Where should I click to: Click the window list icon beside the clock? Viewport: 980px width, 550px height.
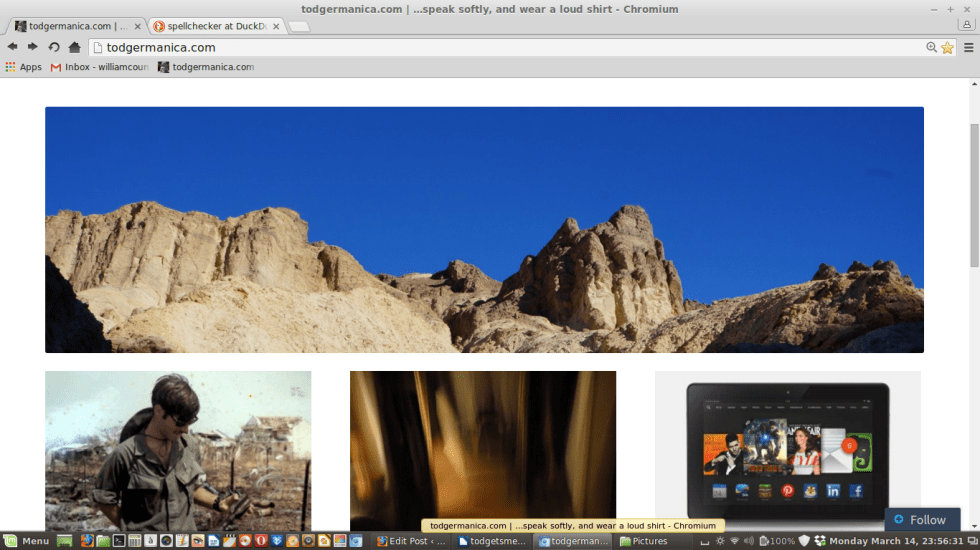tap(972, 541)
